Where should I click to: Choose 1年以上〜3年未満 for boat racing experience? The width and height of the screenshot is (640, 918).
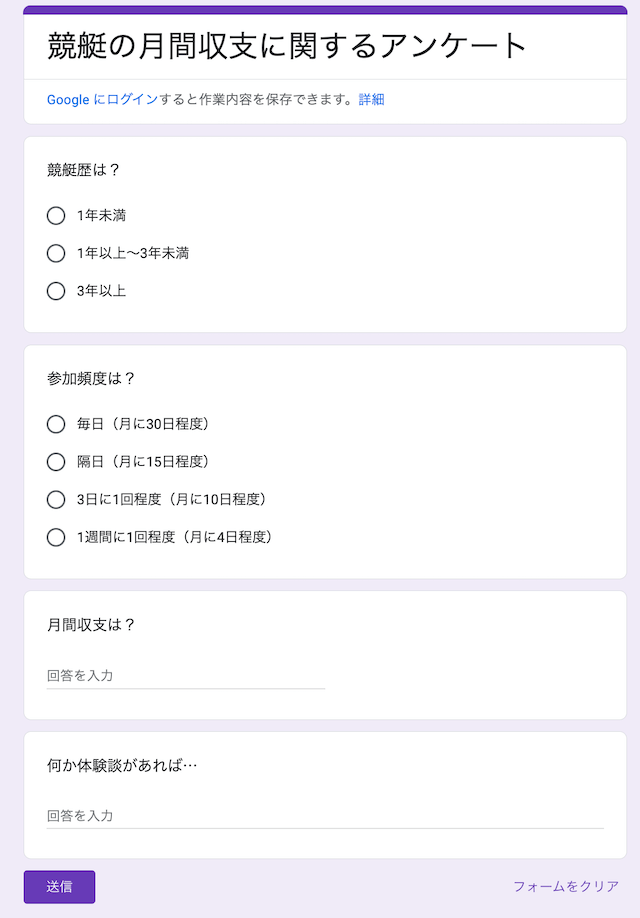click(x=56, y=253)
